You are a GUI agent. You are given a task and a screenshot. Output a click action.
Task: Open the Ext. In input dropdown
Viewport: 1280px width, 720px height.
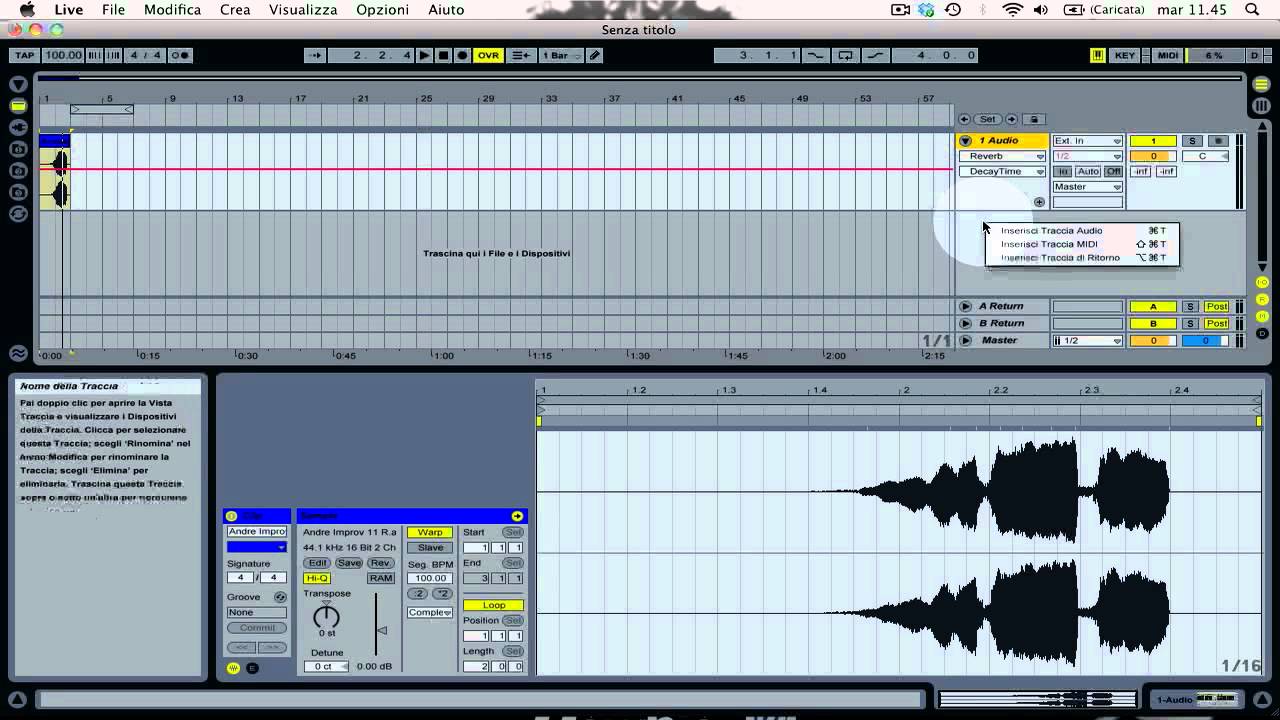coord(1087,141)
